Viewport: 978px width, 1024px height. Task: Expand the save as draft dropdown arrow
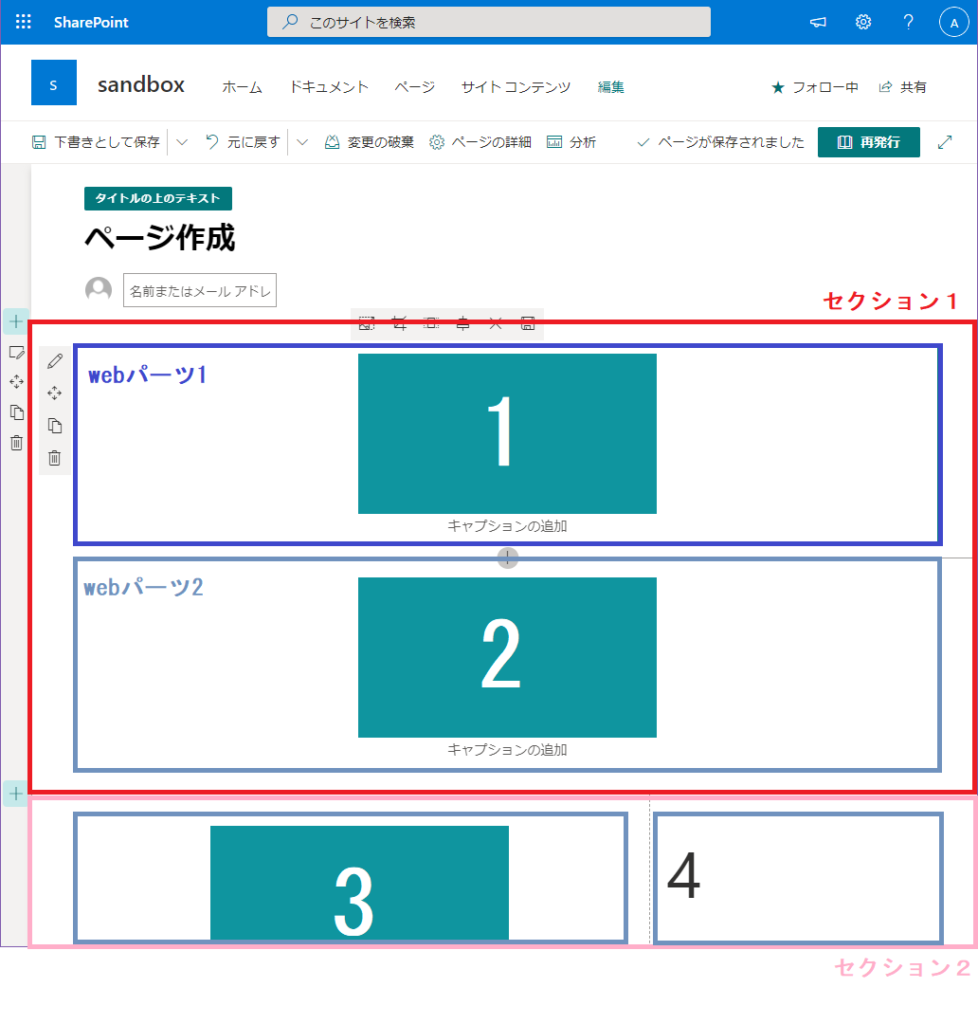182,142
